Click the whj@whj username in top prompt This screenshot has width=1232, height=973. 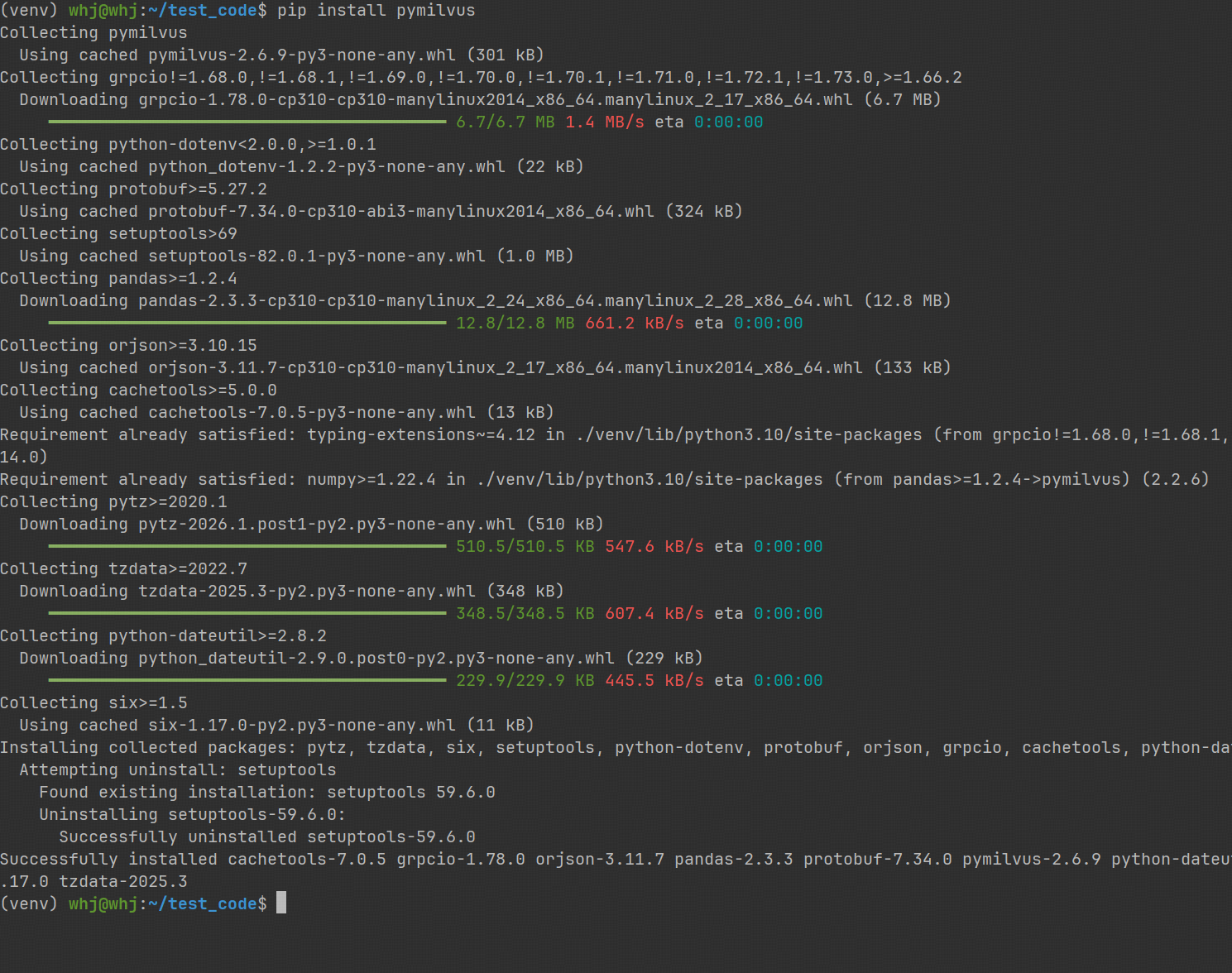103,11
